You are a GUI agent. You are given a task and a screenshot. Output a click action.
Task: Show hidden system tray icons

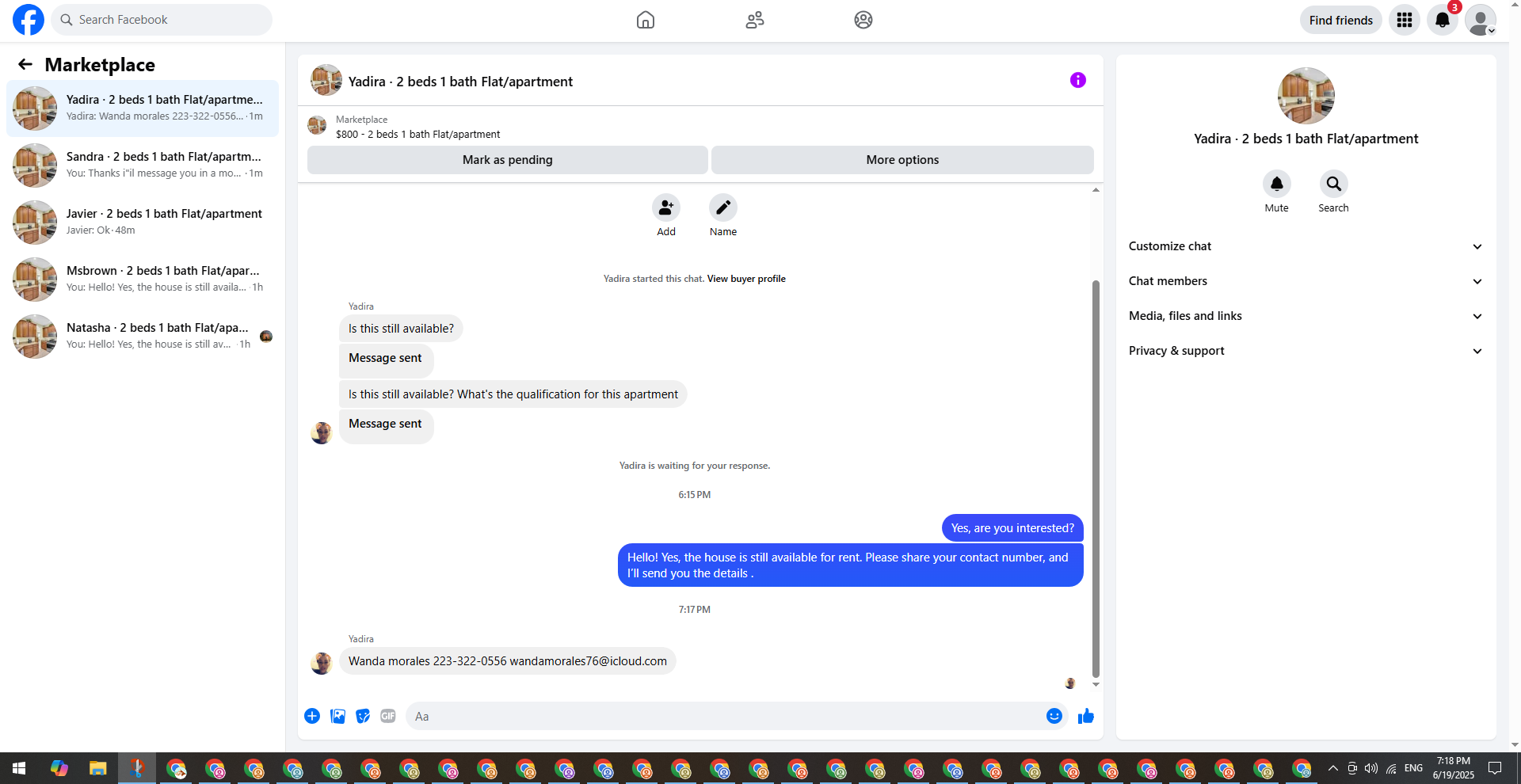pos(1333,768)
